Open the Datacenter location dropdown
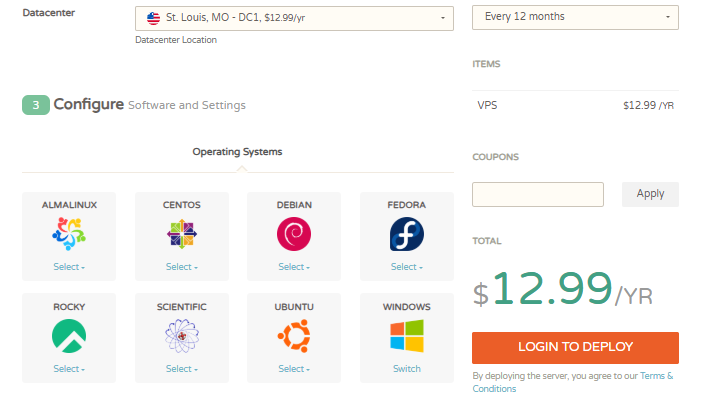The image size is (702, 398). click(x=294, y=18)
